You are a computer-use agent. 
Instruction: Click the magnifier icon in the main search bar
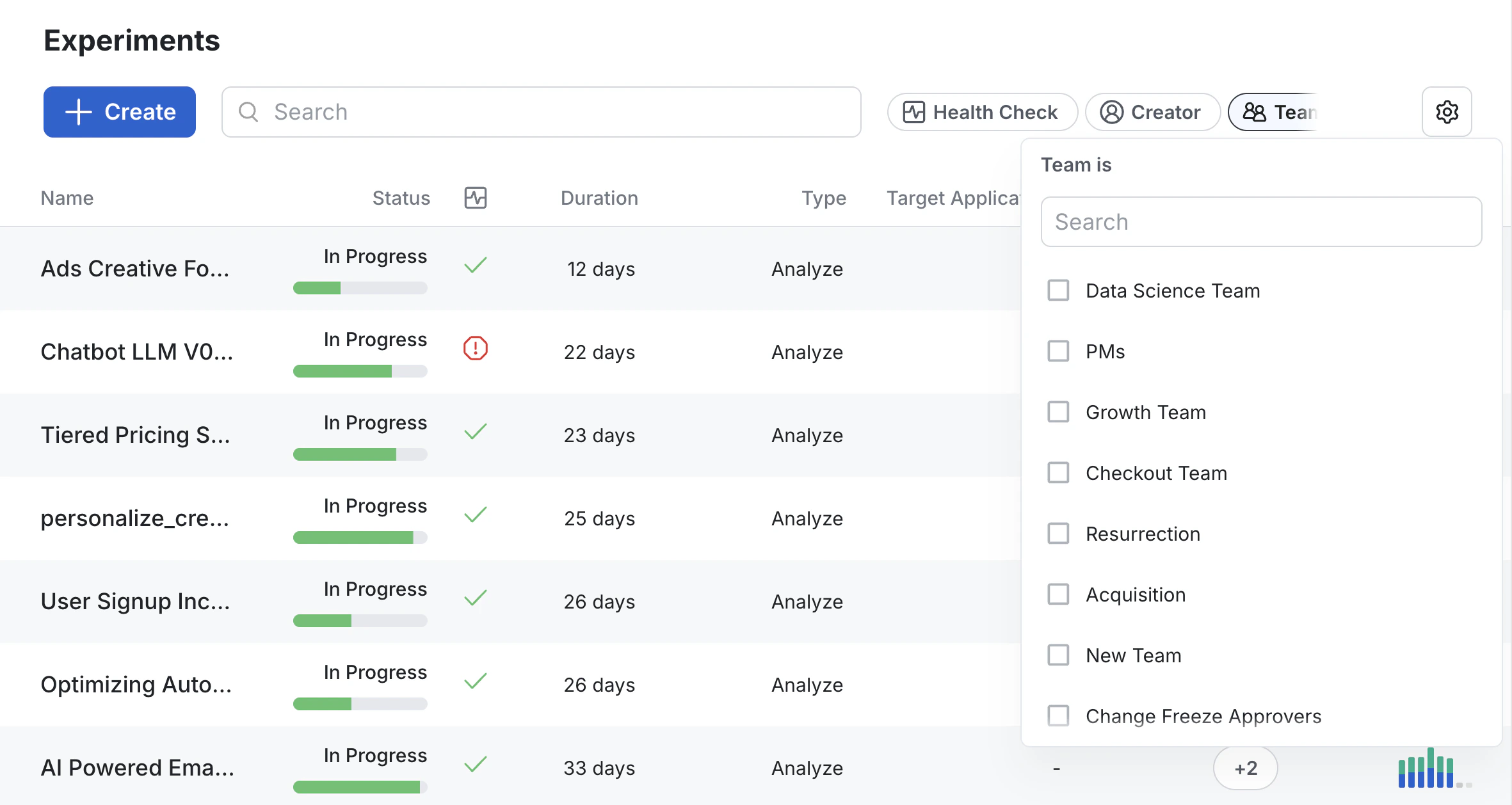pos(248,112)
